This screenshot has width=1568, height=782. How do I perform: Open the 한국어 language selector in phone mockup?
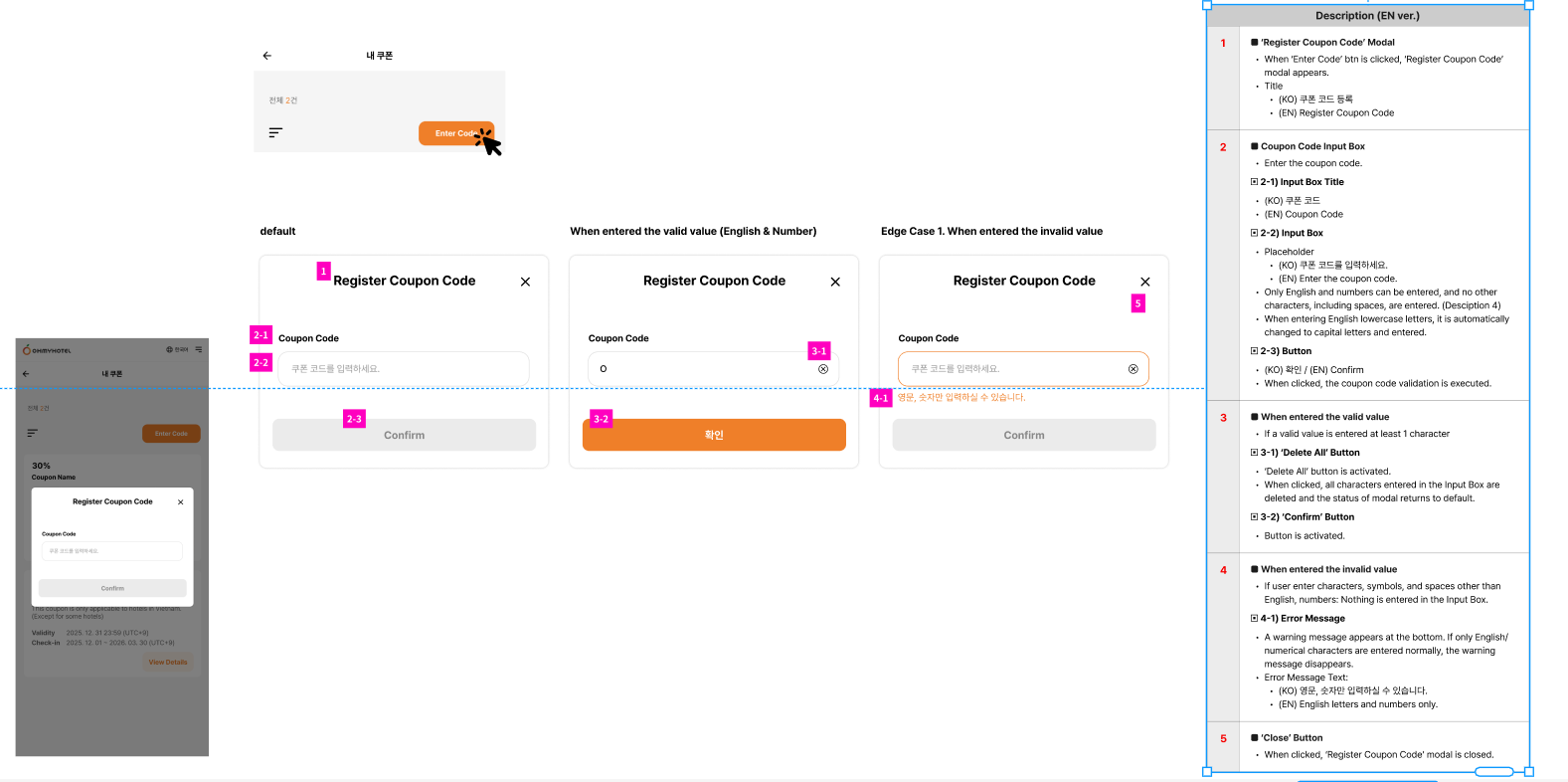(177, 350)
